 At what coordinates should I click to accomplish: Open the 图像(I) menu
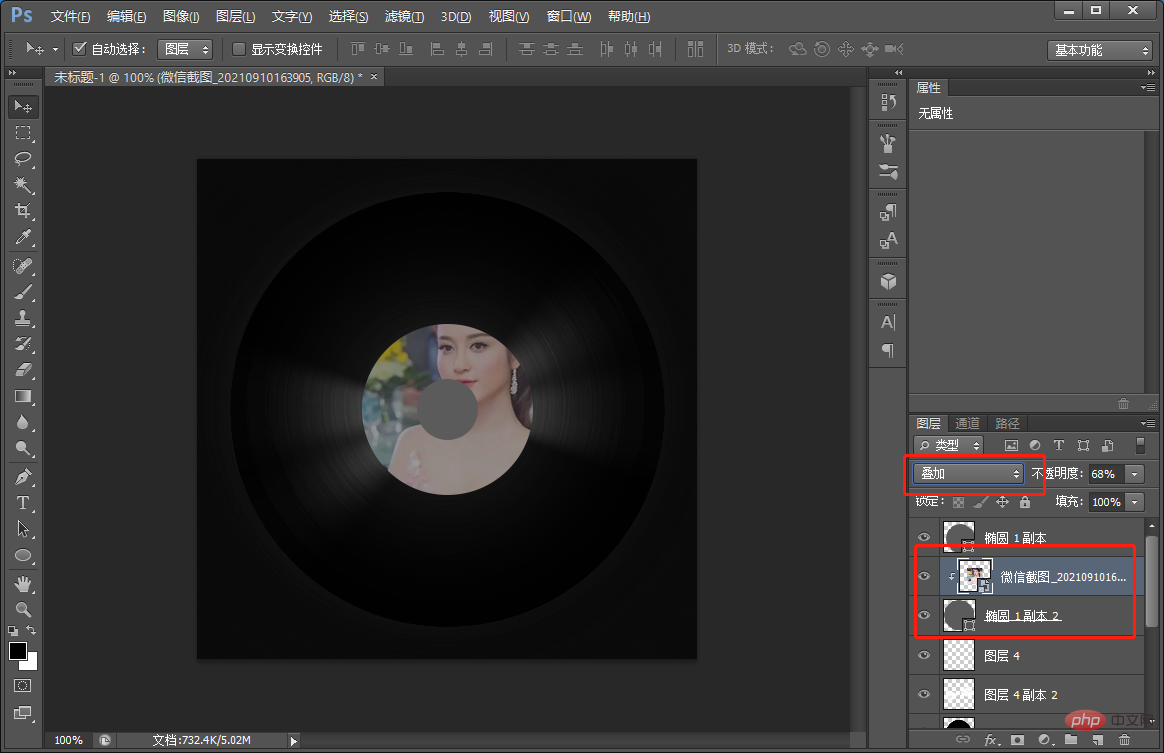(x=181, y=16)
